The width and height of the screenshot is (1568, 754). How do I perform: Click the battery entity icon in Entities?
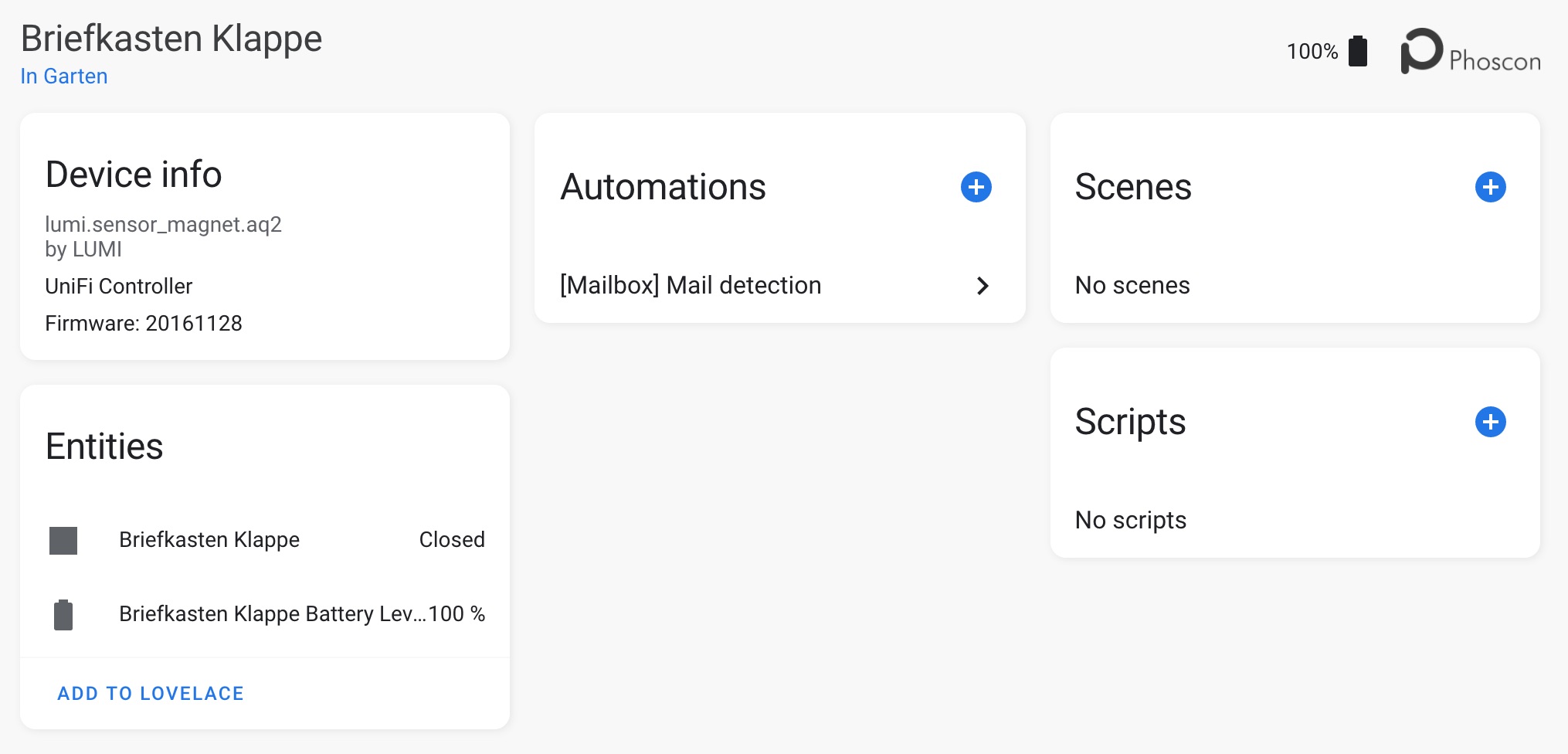(x=65, y=613)
